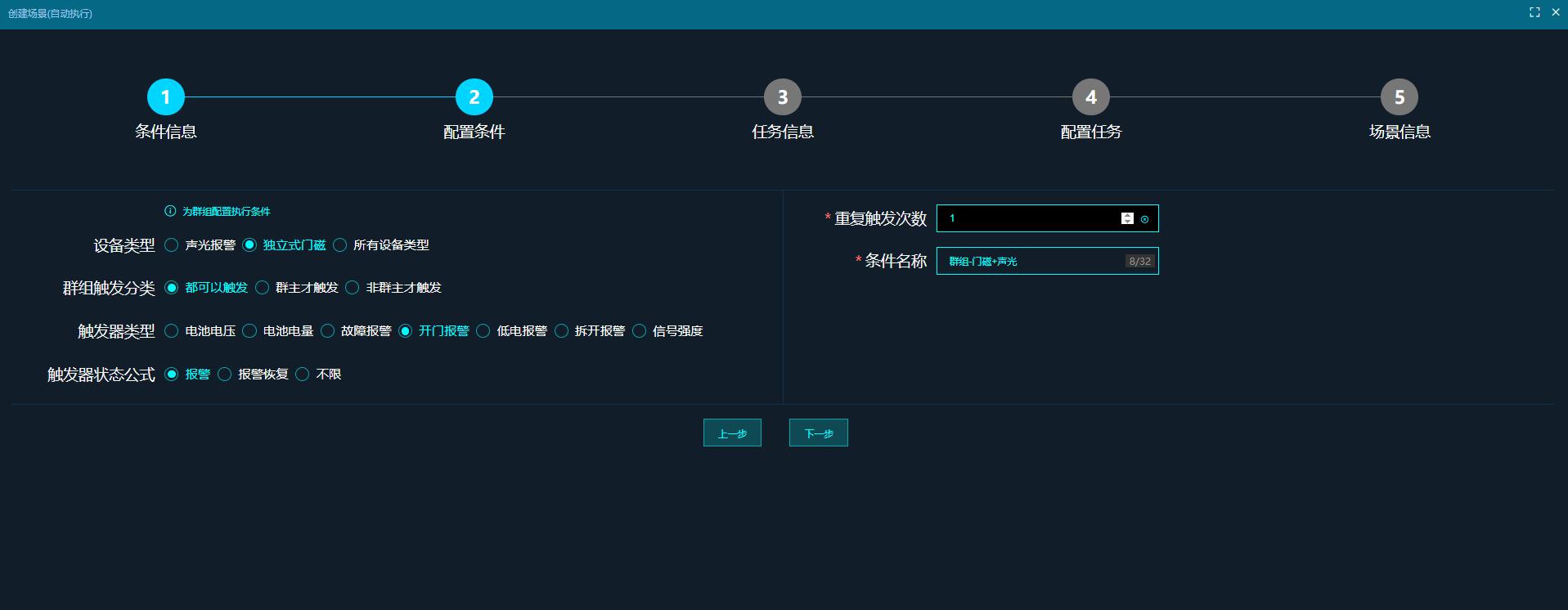
Task: Select 信号强度 trigger type
Action: (640, 331)
